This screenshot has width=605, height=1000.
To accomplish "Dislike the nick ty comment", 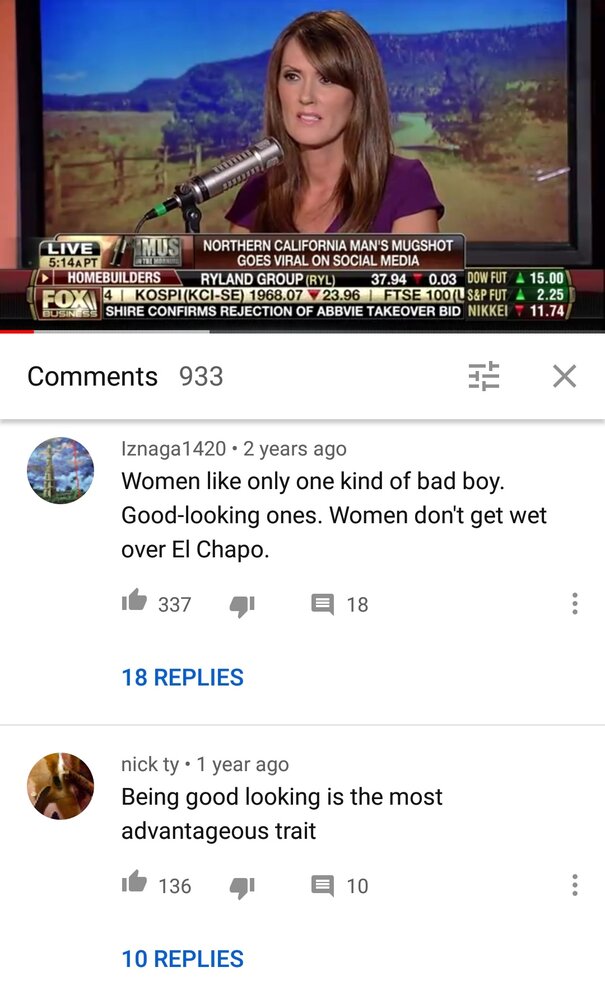I will pyautogui.click(x=242, y=886).
